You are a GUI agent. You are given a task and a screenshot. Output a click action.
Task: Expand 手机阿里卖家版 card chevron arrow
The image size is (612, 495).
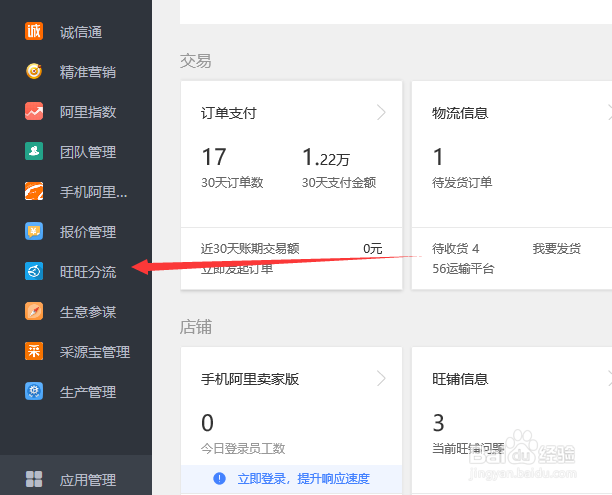click(x=381, y=378)
